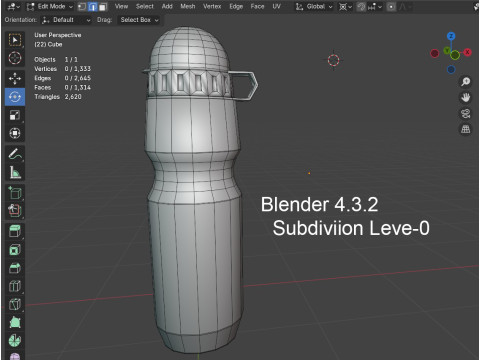Viewport: 480px width, 360px height.
Task: Click the Objects count 1 / 1
Action: point(71,59)
